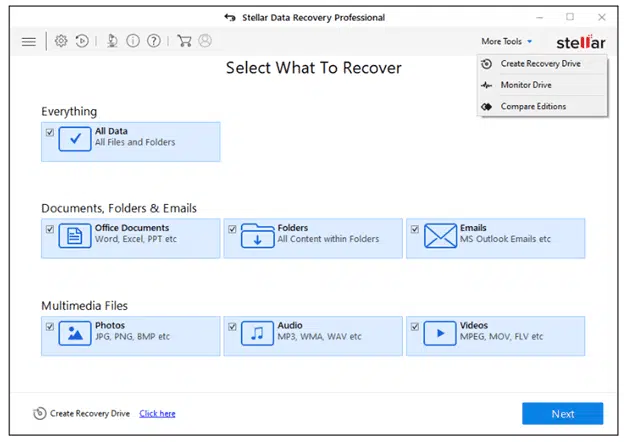Click the Videos tile

pyautogui.click(x=495, y=335)
